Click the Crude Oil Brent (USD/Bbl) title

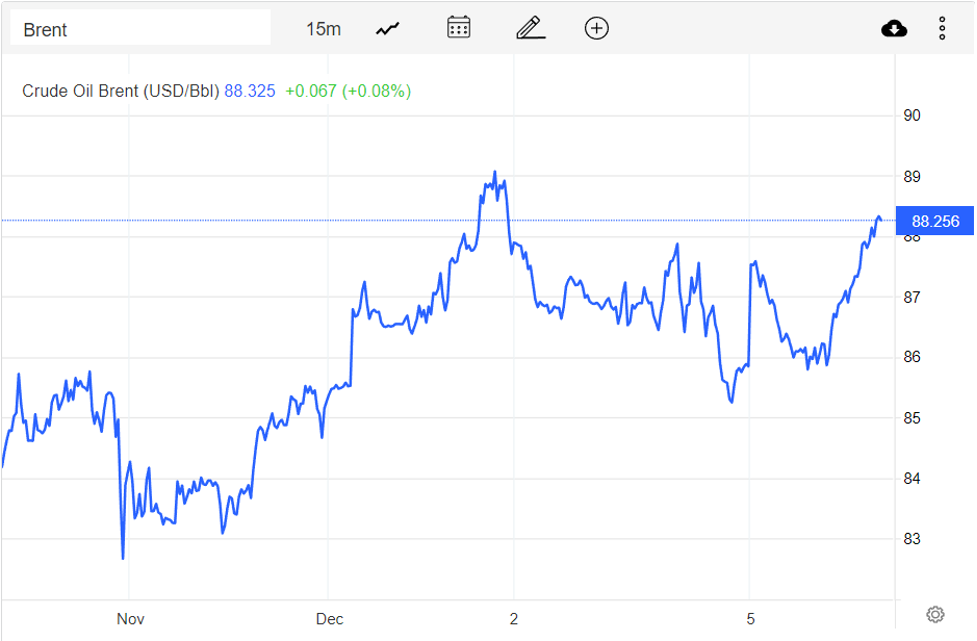(120, 91)
